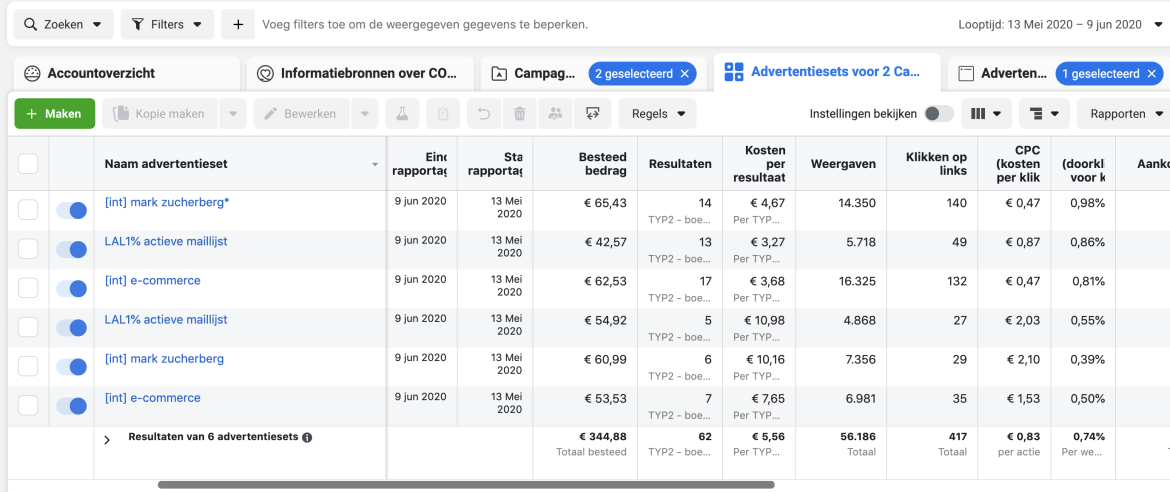Click the audience people icon in toolbar
The image size is (1170, 492).
pyautogui.click(x=555, y=113)
